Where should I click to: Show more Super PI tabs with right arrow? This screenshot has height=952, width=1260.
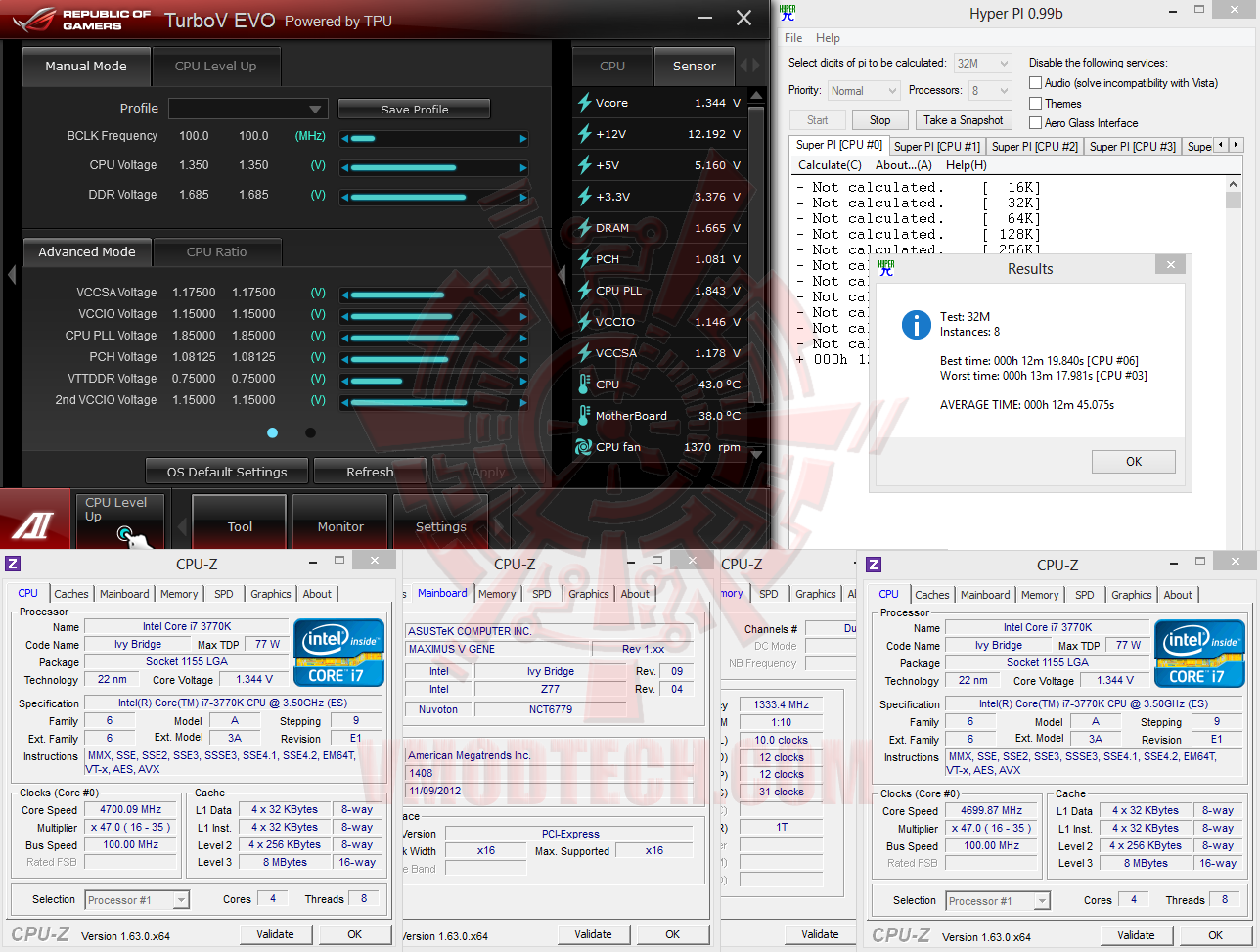[1236, 145]
